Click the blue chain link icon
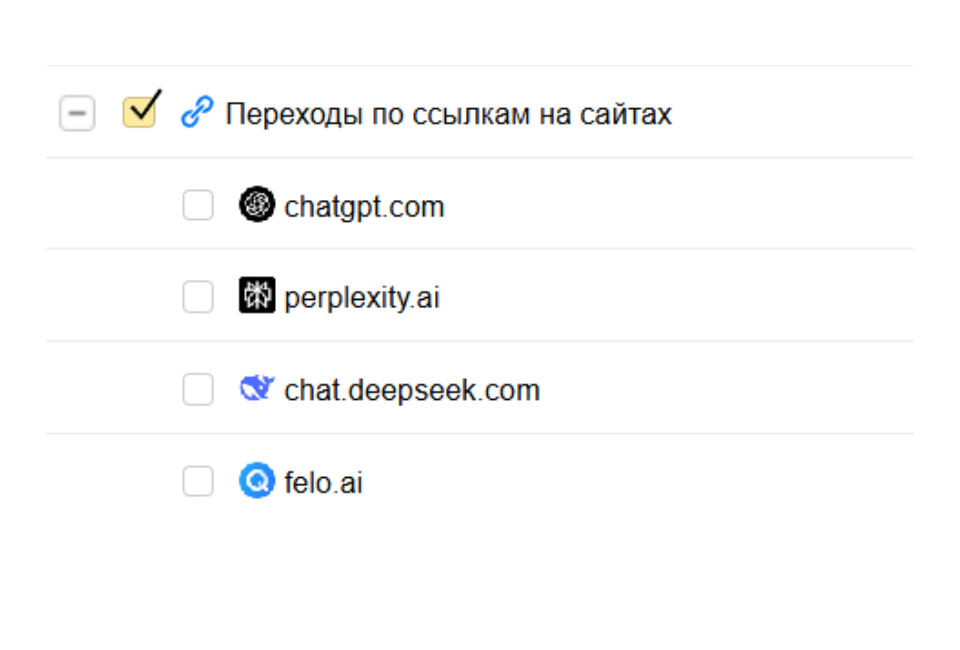The image size is (960, 650). (197, 114)
